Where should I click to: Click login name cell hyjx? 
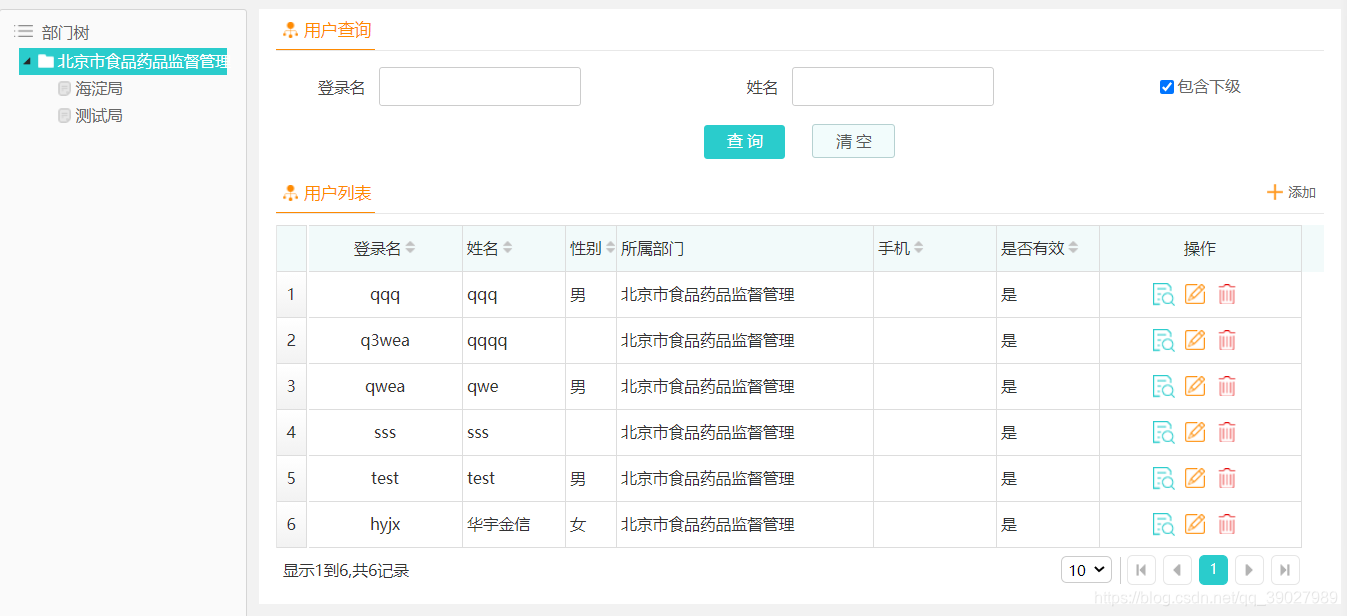(385, 525)
